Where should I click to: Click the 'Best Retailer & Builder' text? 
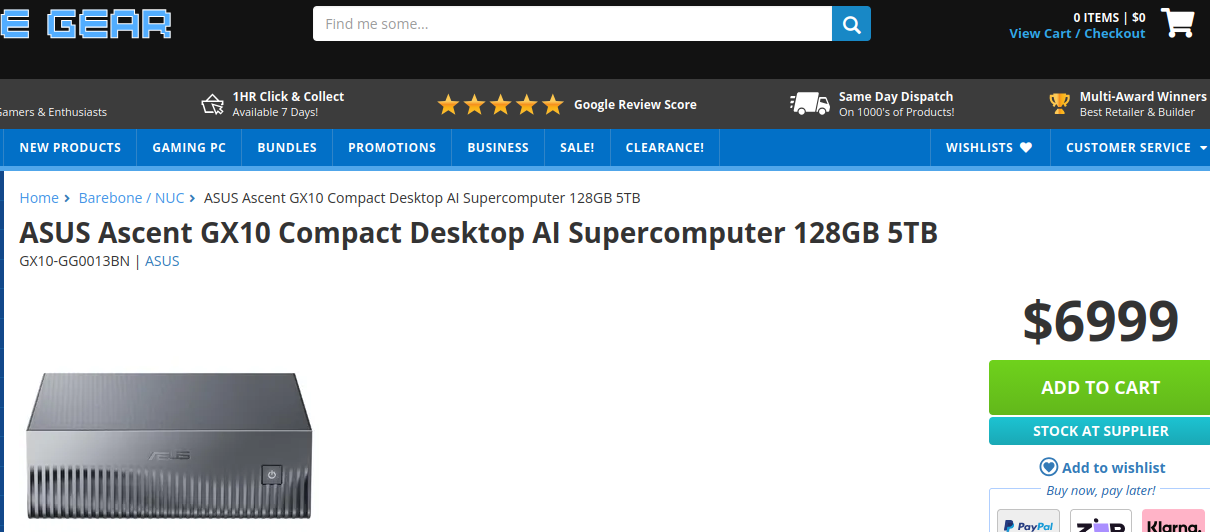pos(1137,112)
